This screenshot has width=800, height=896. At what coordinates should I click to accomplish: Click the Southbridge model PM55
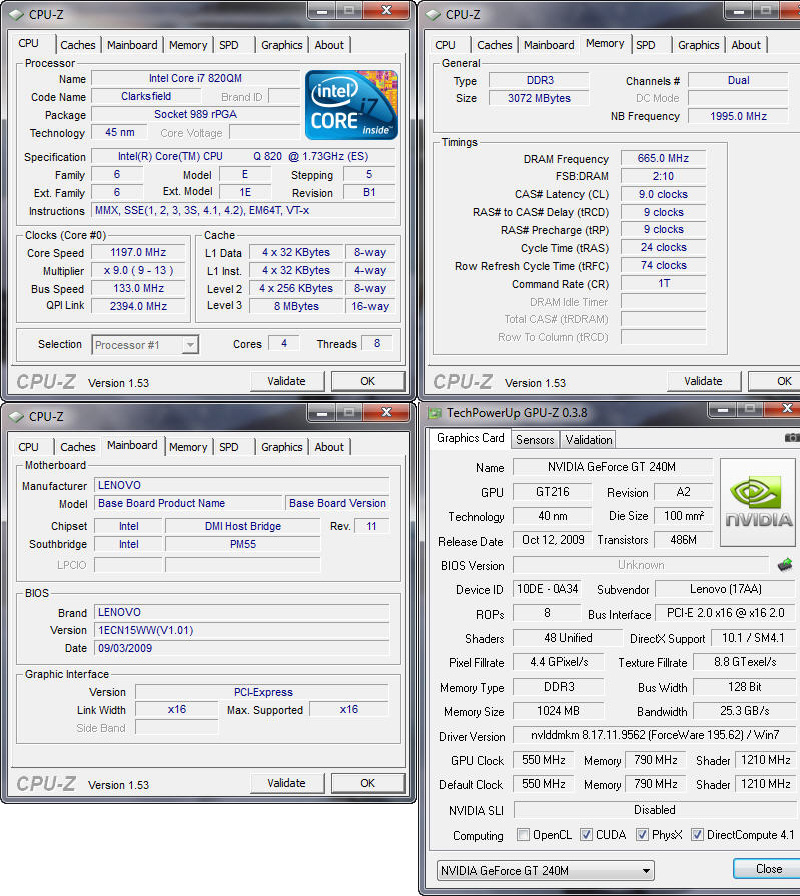point(243,545)
